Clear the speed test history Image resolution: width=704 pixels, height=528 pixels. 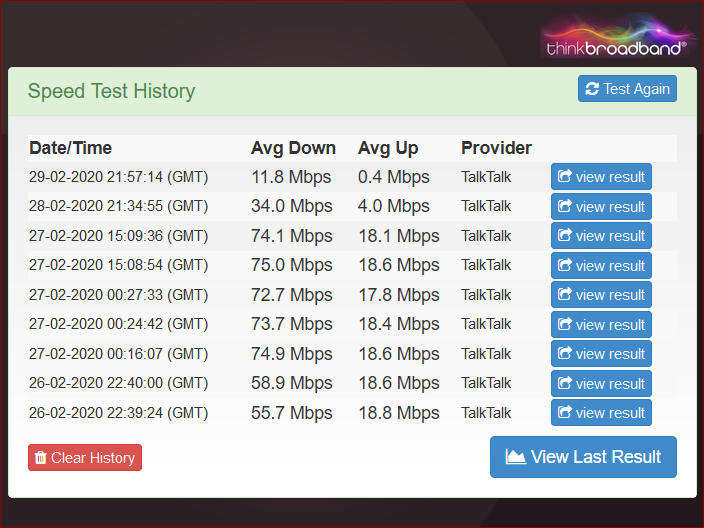85,458
